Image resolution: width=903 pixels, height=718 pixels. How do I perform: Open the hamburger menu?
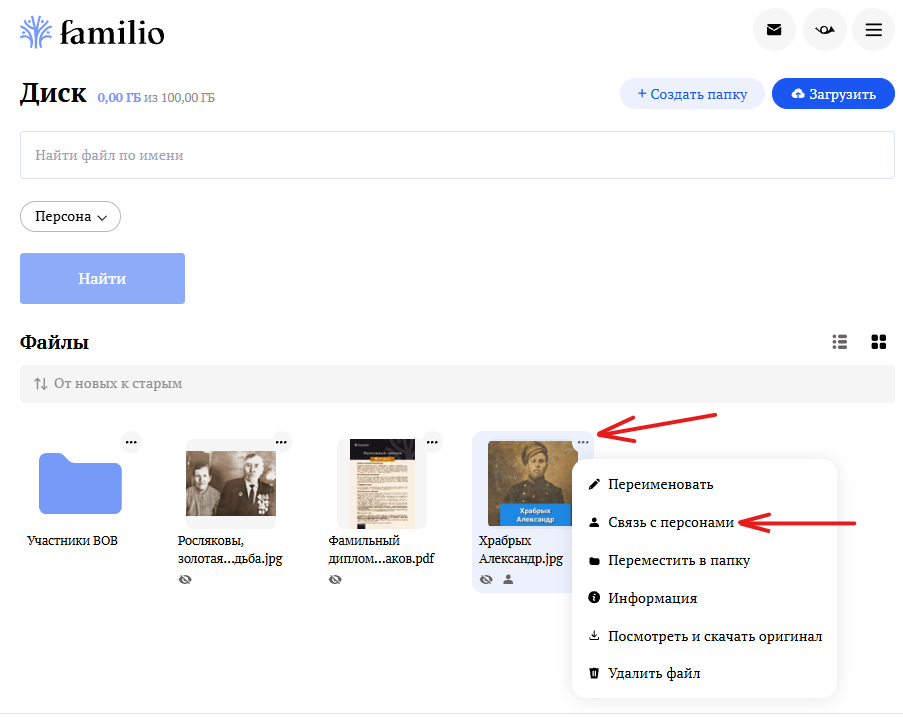coord(874,29)
